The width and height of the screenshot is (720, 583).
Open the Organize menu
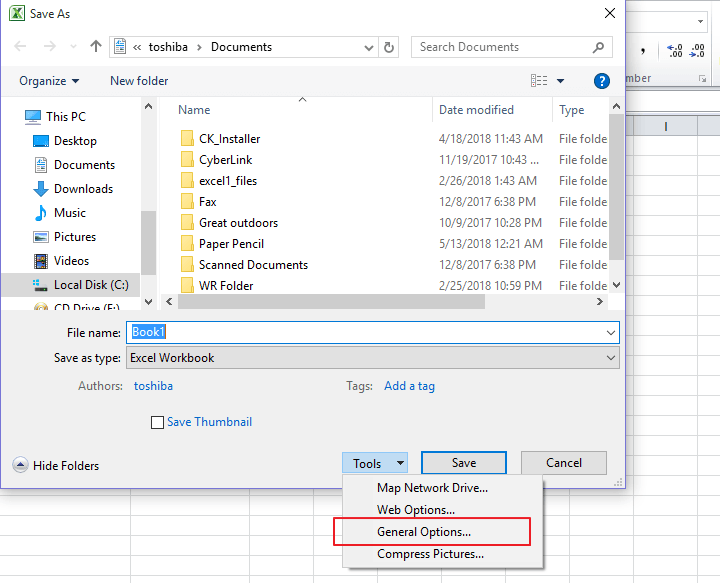point(49,81)
